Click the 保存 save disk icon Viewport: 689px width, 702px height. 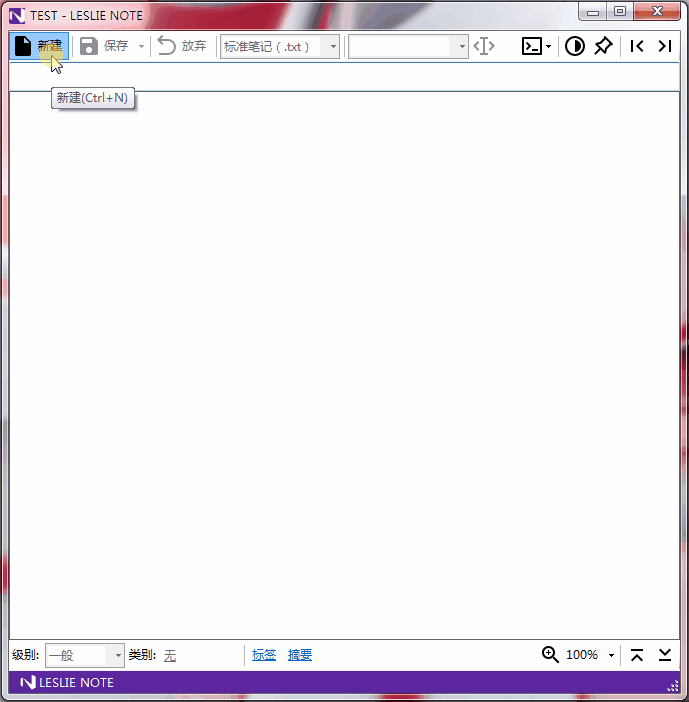click(89, 46)
